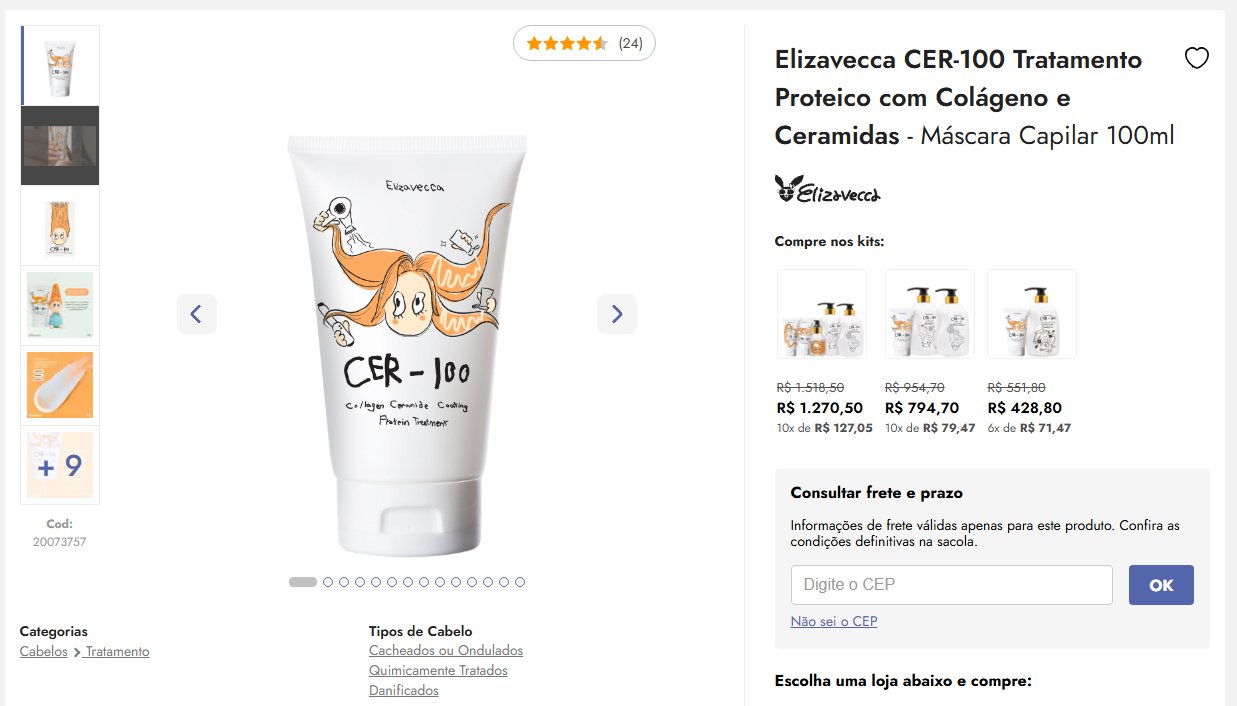Jump to second carousel dot
Viewport: 1237px width, 706px height.
328,582
